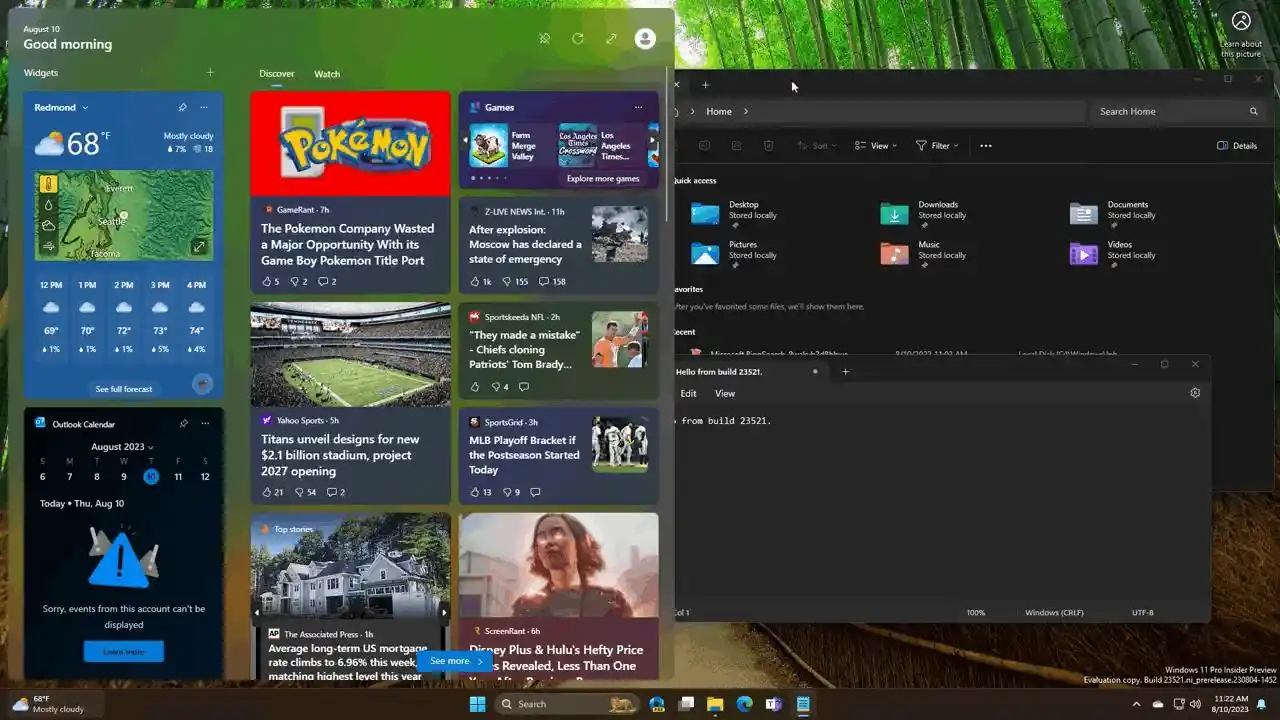Open Notepad settings gear
The image size is (1280, 720).
[1195, 394]
